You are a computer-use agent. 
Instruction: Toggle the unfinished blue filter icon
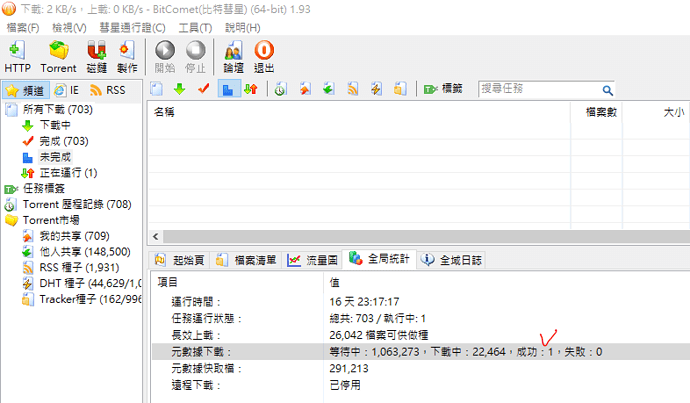click(x=228, y=89)
